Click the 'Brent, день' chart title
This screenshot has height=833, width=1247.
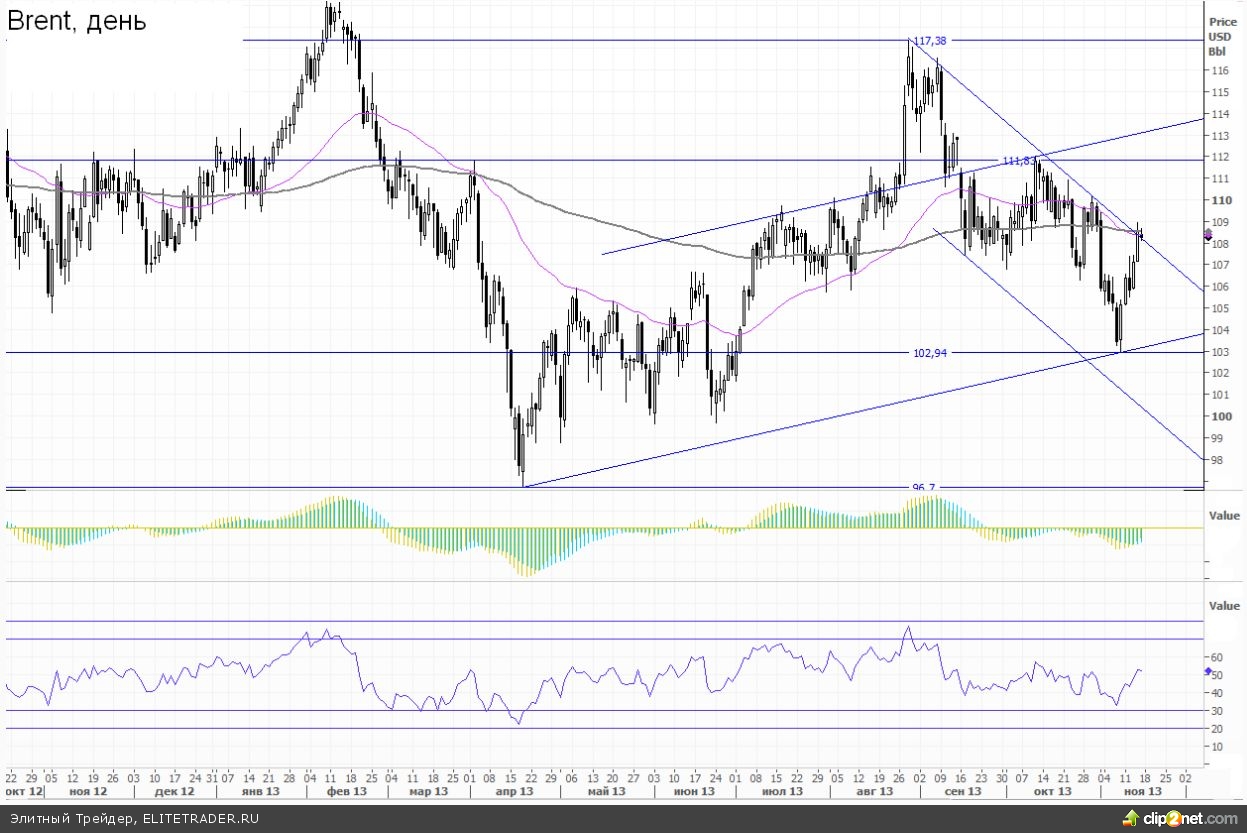pyautogui.click(x=77, y=21)
